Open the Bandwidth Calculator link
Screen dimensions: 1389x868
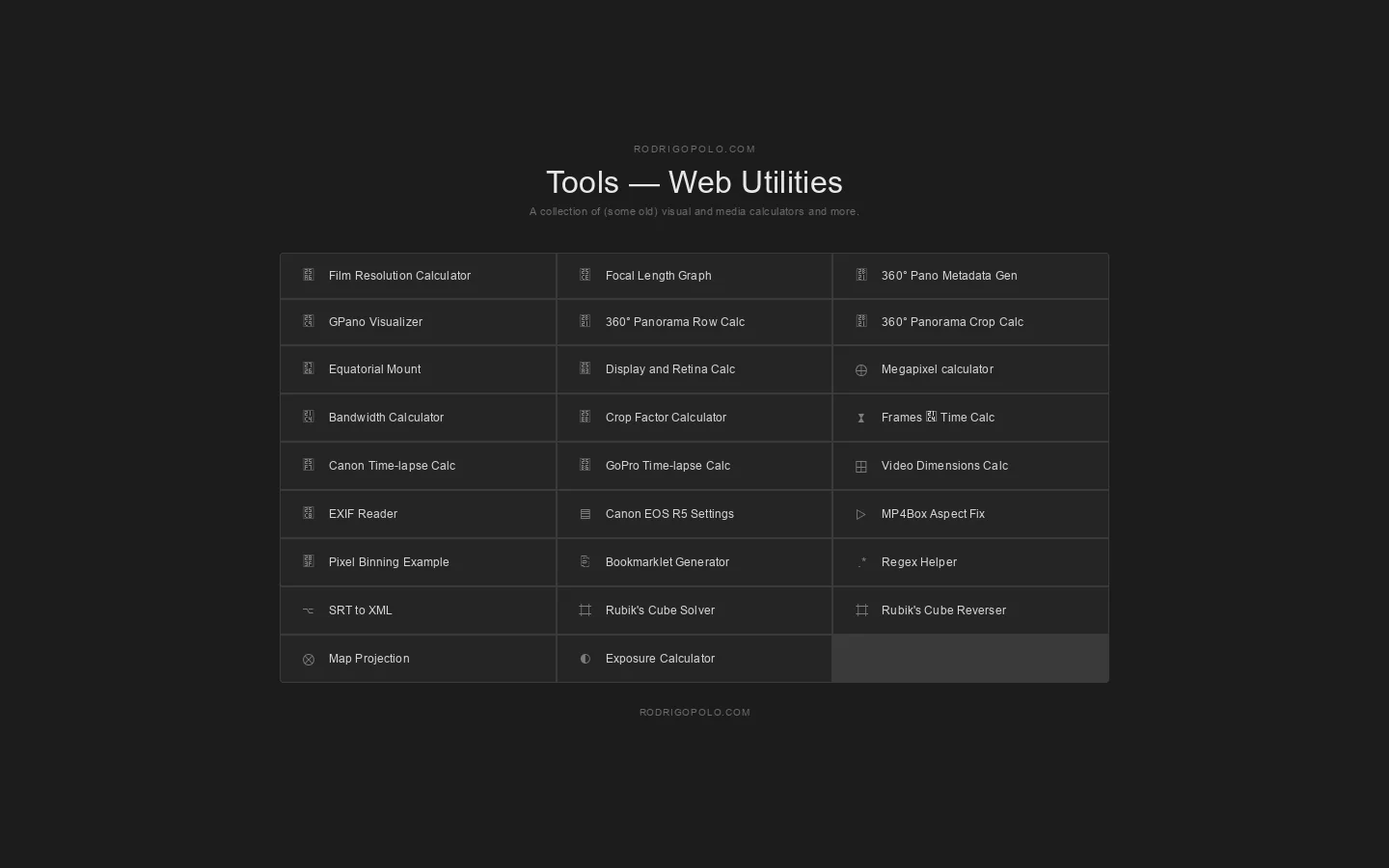tap(419, 418)
